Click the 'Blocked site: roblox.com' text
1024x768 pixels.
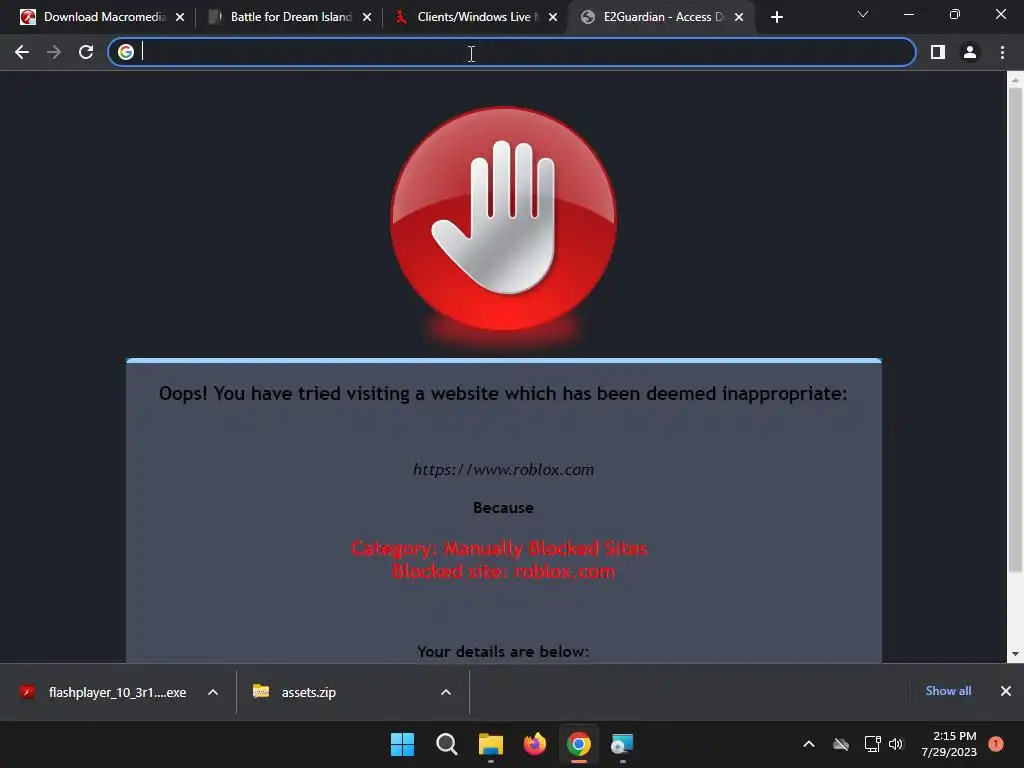coord(504,571)
